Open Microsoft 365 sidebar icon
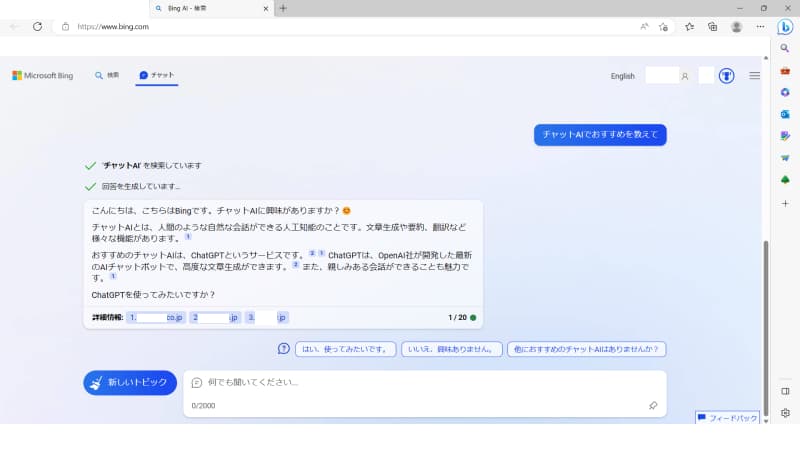 [x=785, y=92]
